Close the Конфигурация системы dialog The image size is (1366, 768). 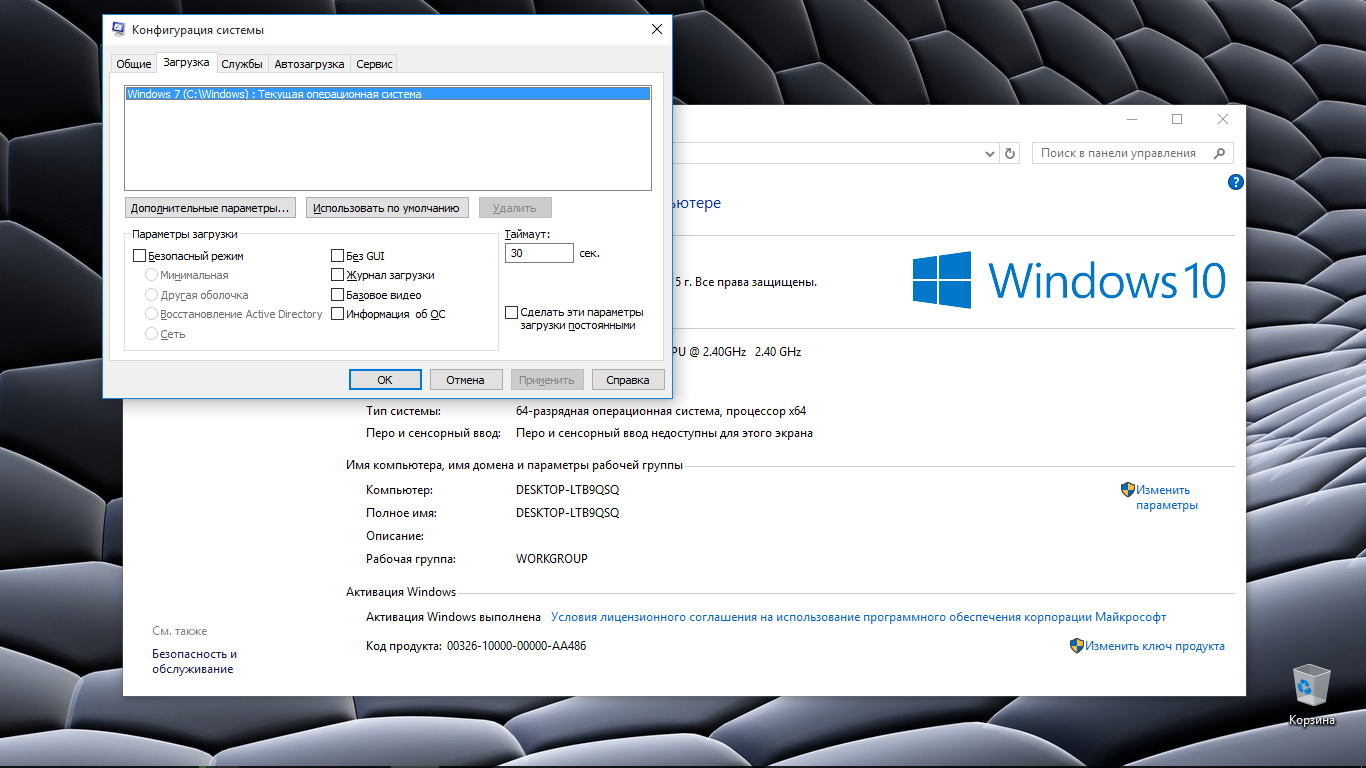click(657, 30)
